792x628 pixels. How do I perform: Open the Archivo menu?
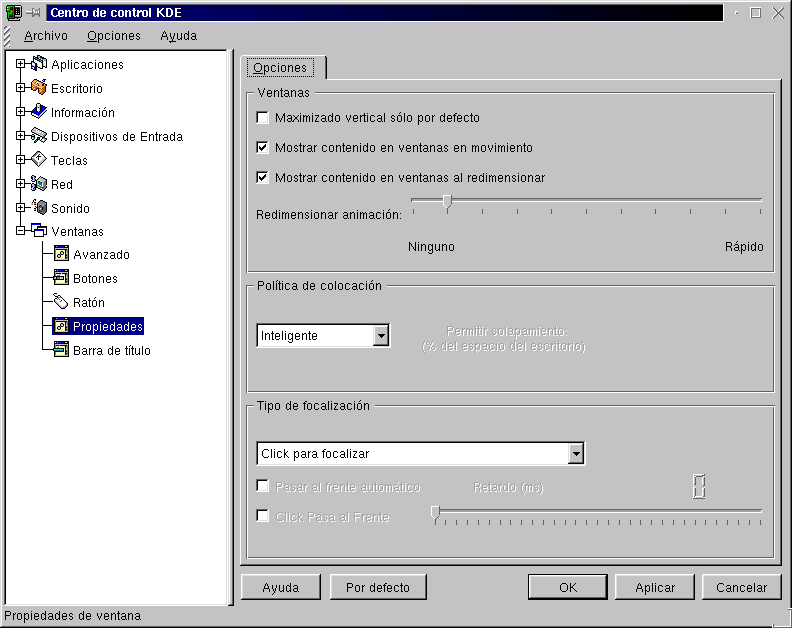tap(46, 35)
